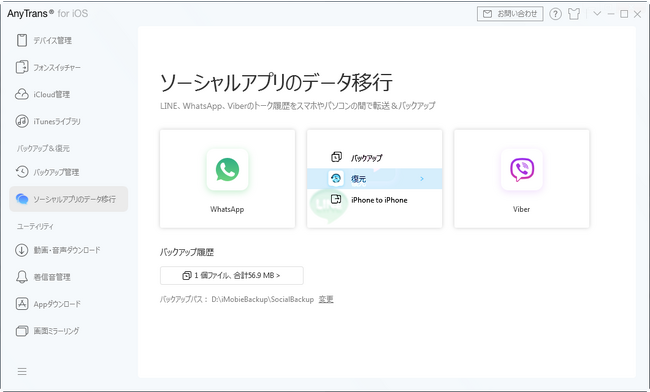The height and width of the screenshot is (392, 650).
Task: Open the title bar dropdown chevron
Action: point(597,14)
